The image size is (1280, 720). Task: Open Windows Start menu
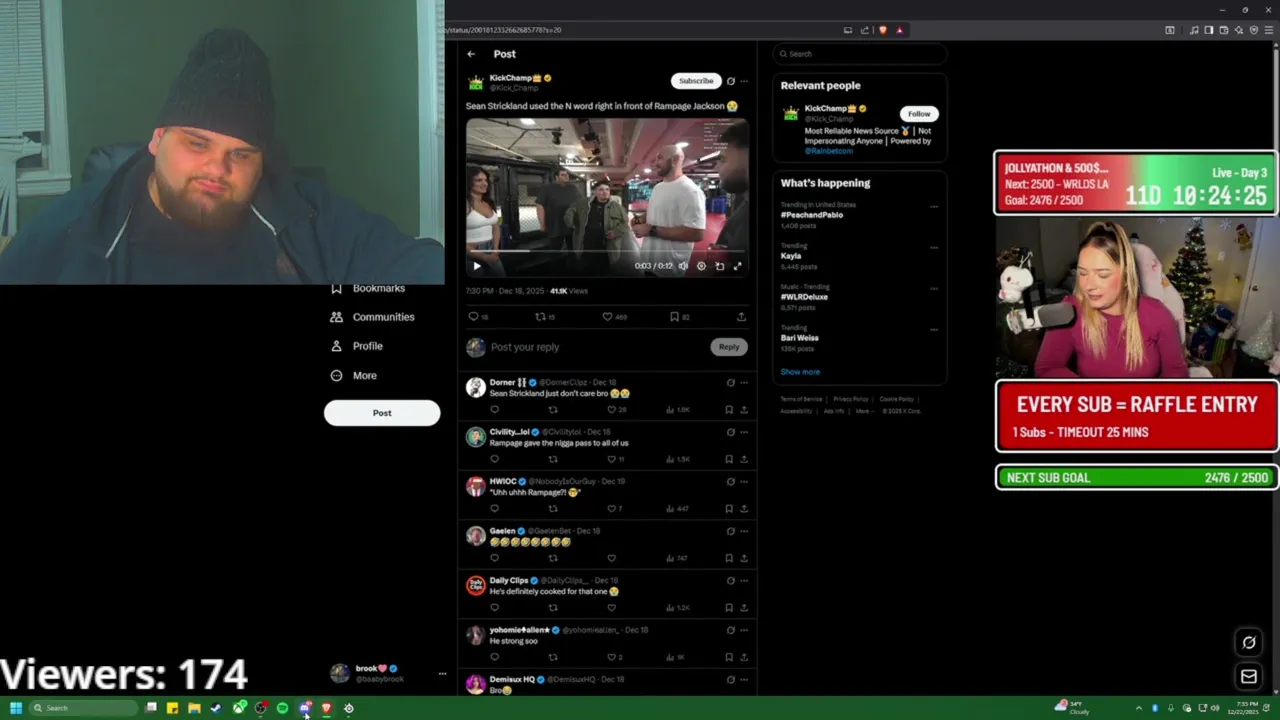[x=16, y=708]
